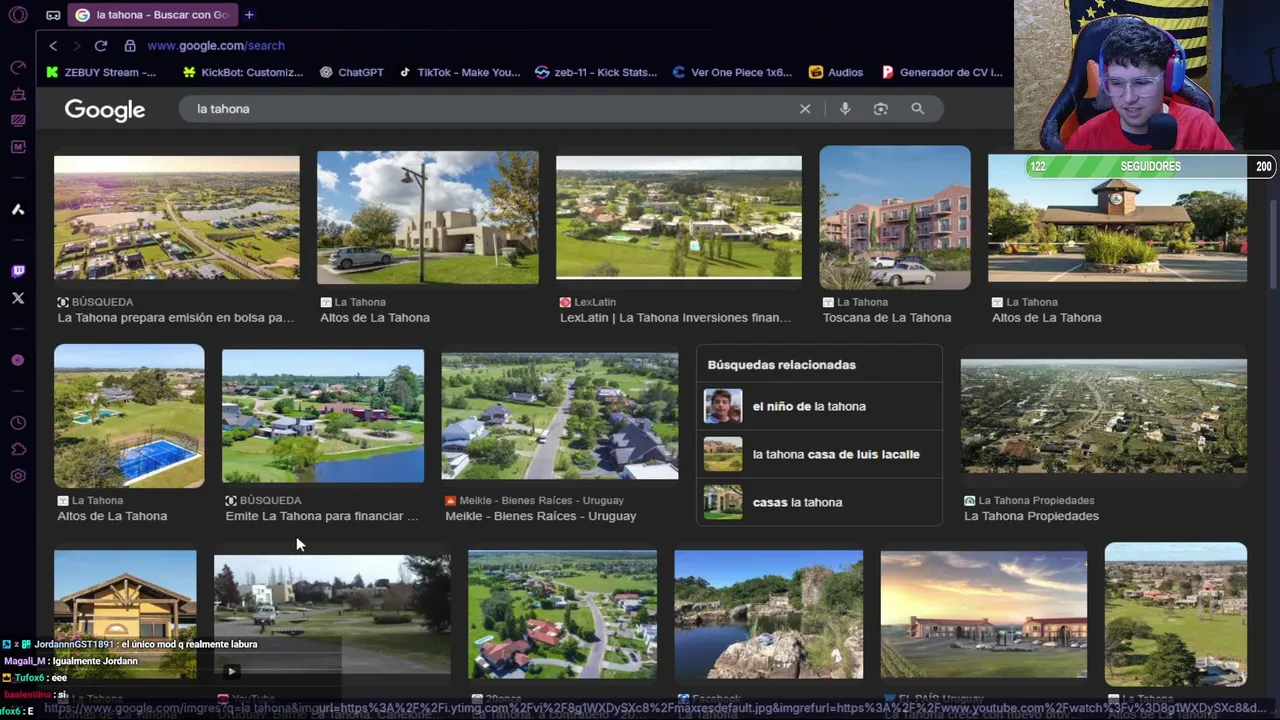
Task: Select the 'la tahona - Buscar con Google' tab
Action: tap(153, 15)
